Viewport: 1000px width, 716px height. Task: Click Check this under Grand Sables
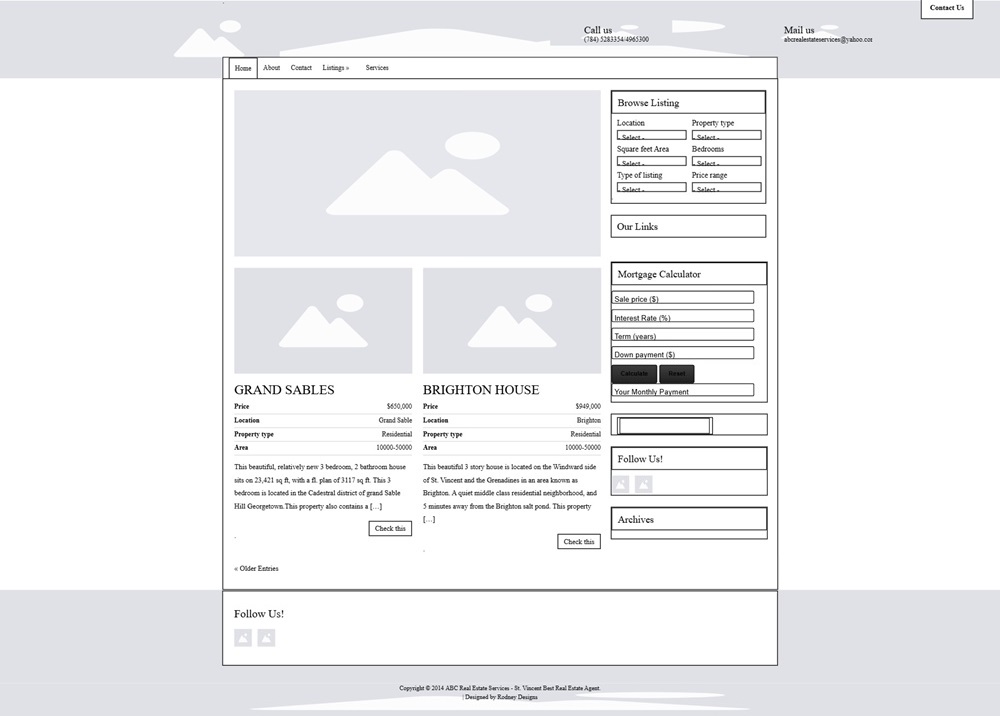(x=390, y=529)
